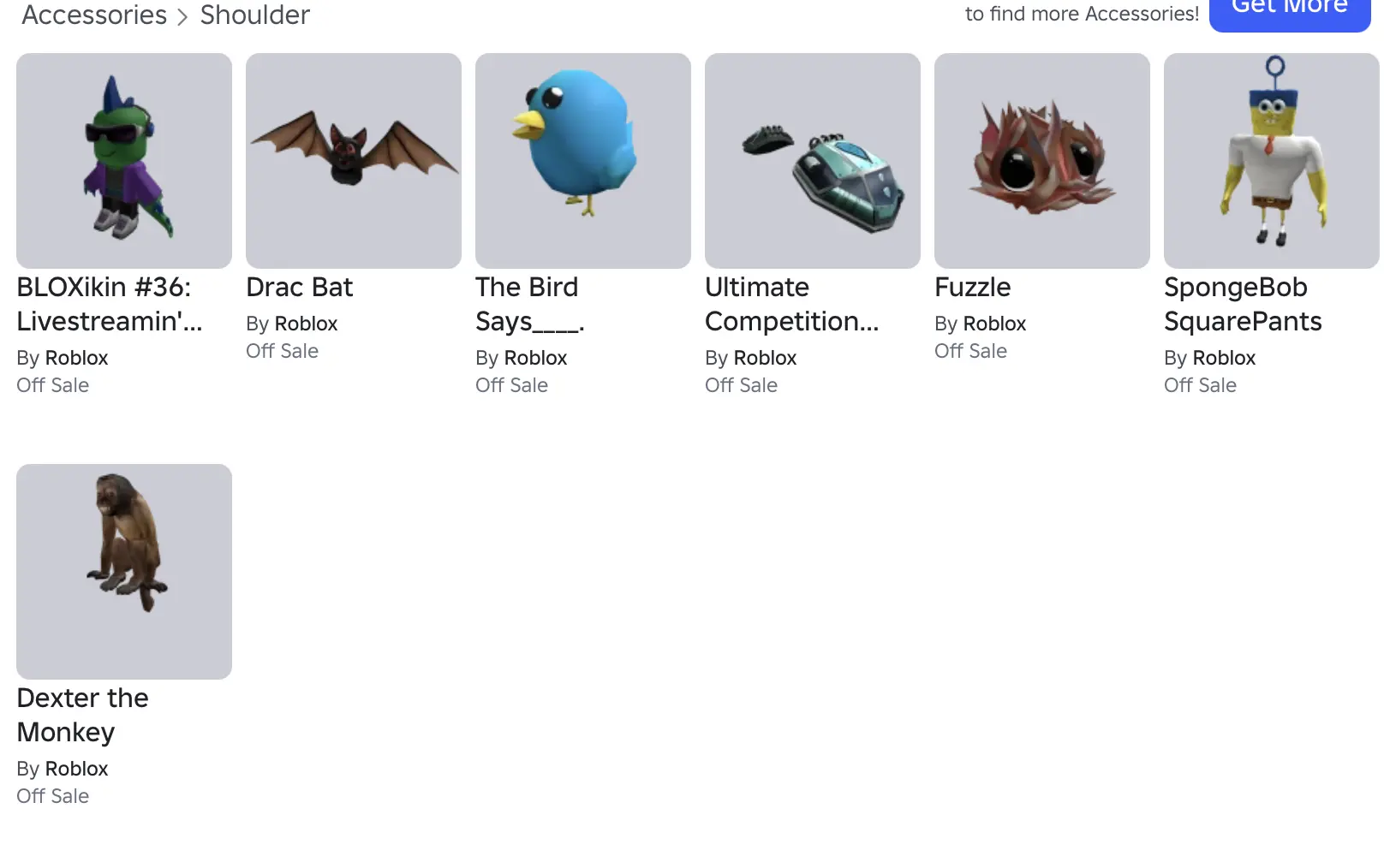Open the Dexter the Monkey title link
The width and height of the screenshot is (1384, 868).
point(82,715)
